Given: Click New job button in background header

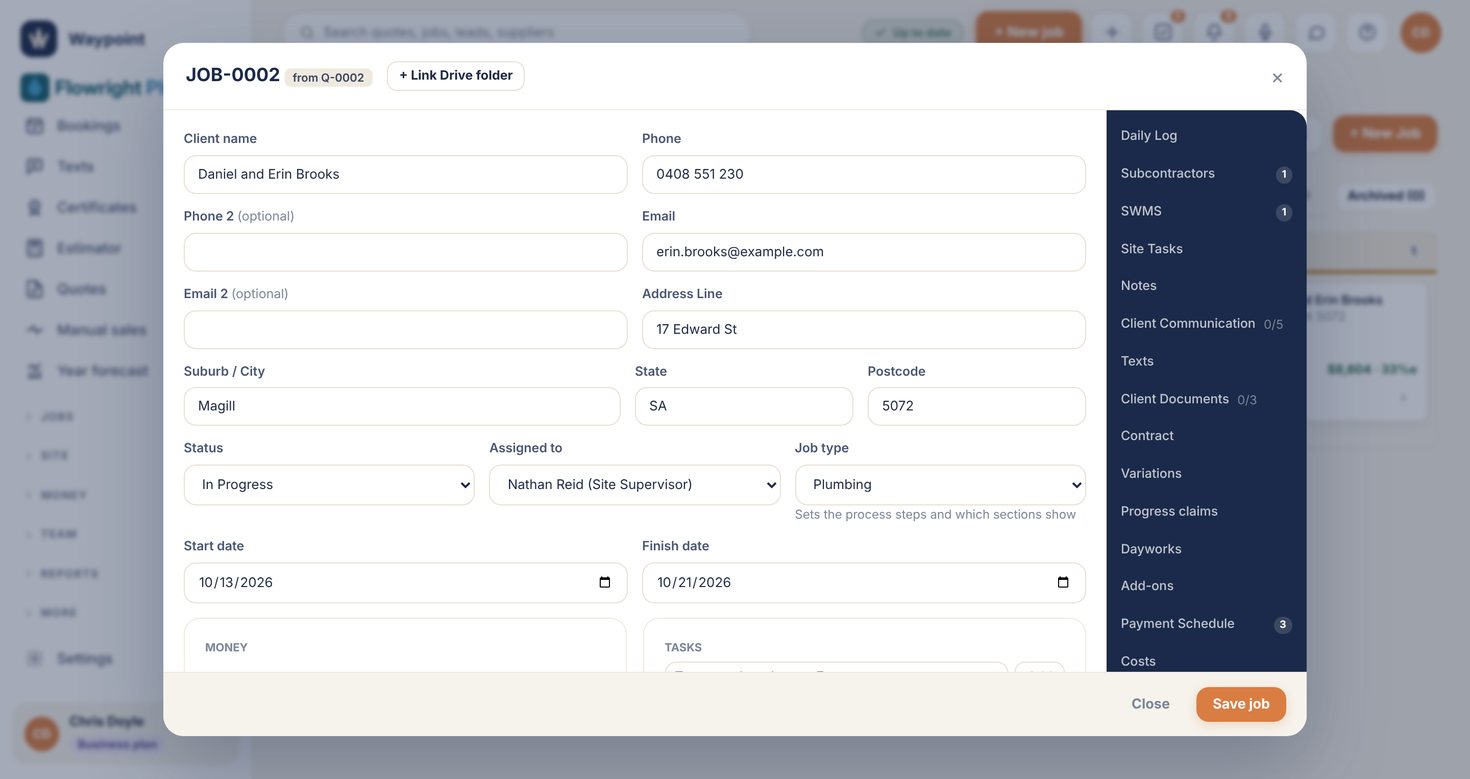Looking at the screenshot, I should pyautogui.click(x=1028, y=32).
